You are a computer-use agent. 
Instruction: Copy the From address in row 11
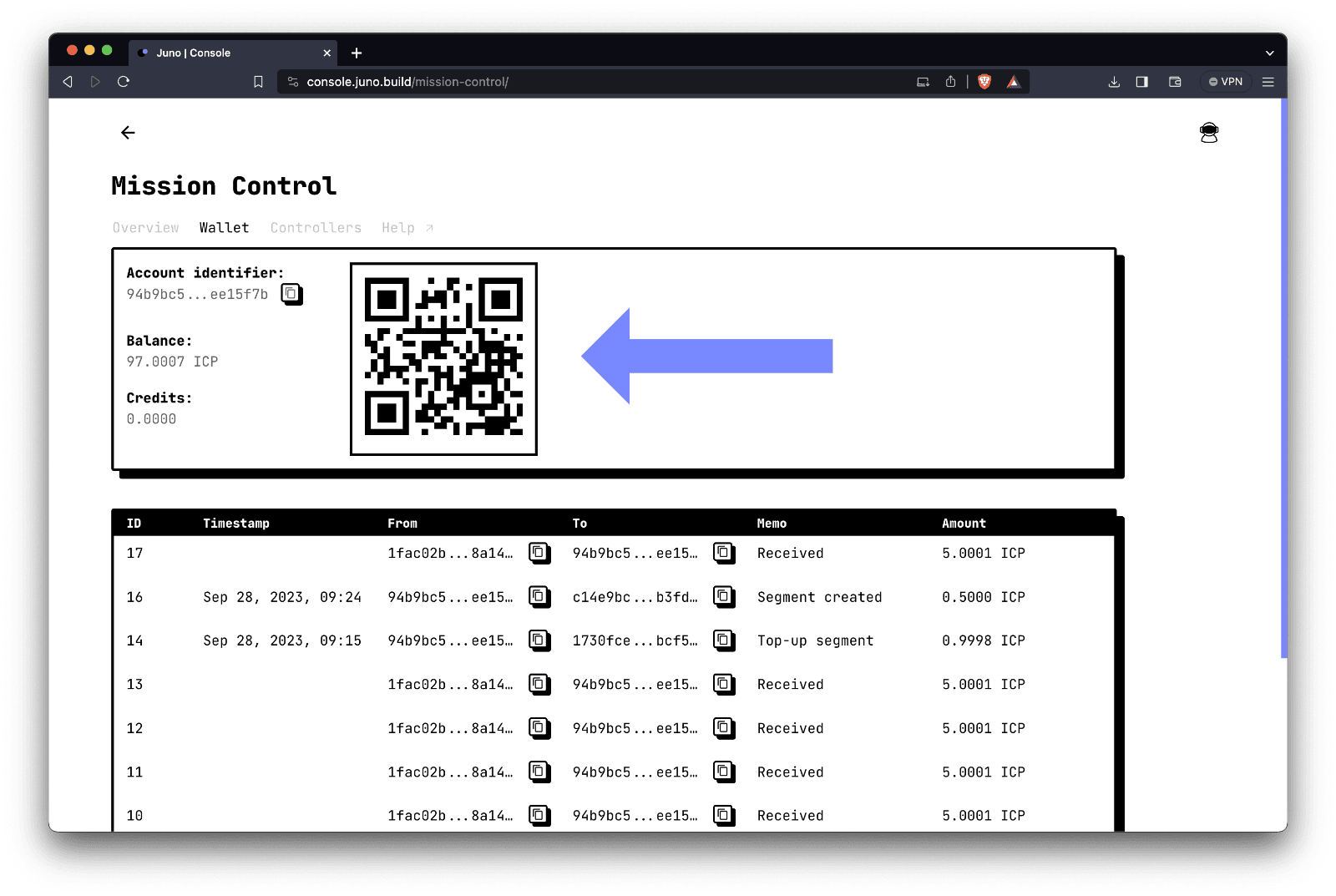click(x=539, y=772)
